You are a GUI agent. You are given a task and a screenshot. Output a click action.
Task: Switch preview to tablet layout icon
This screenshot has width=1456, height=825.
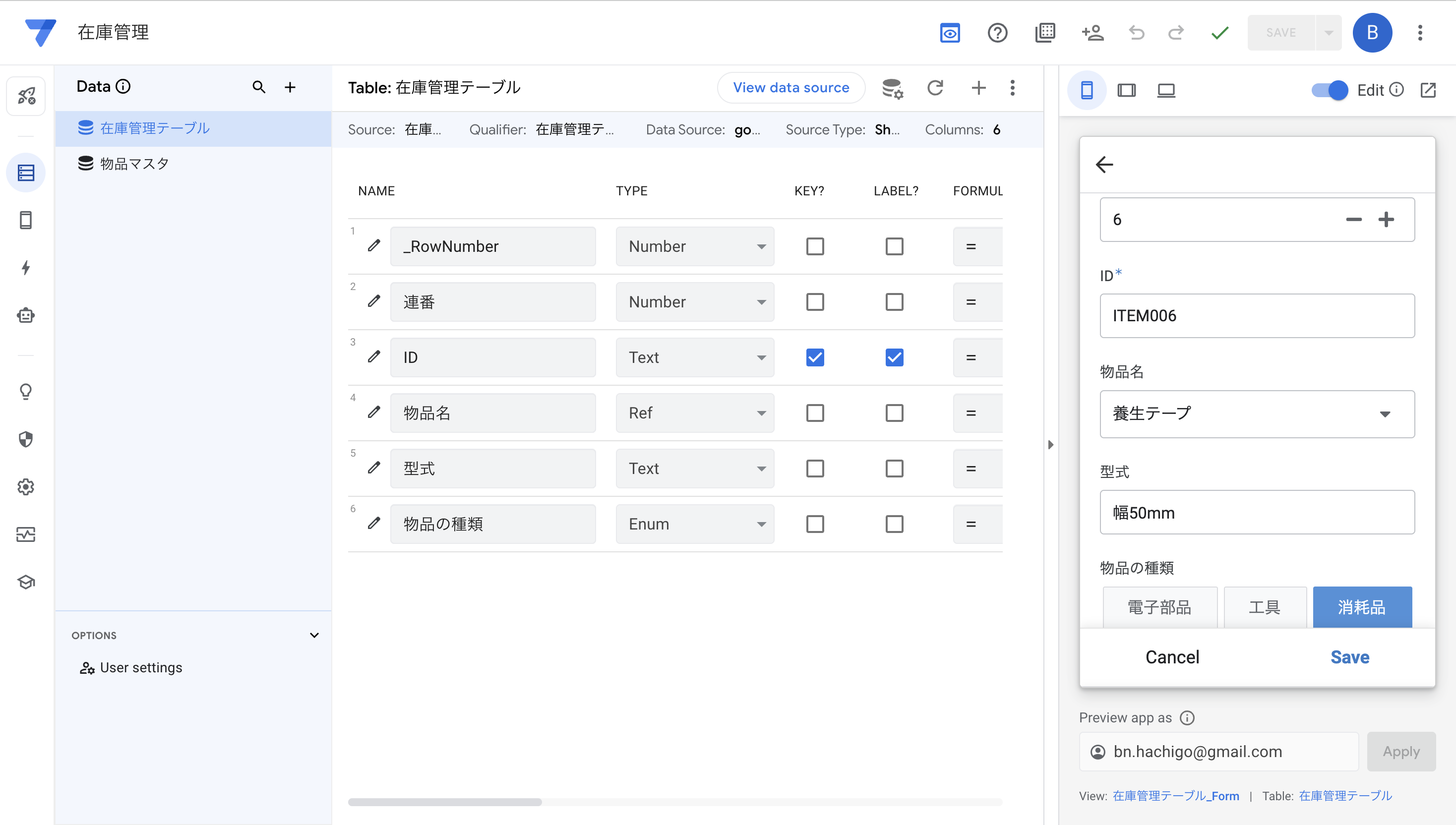(1126, 90)
